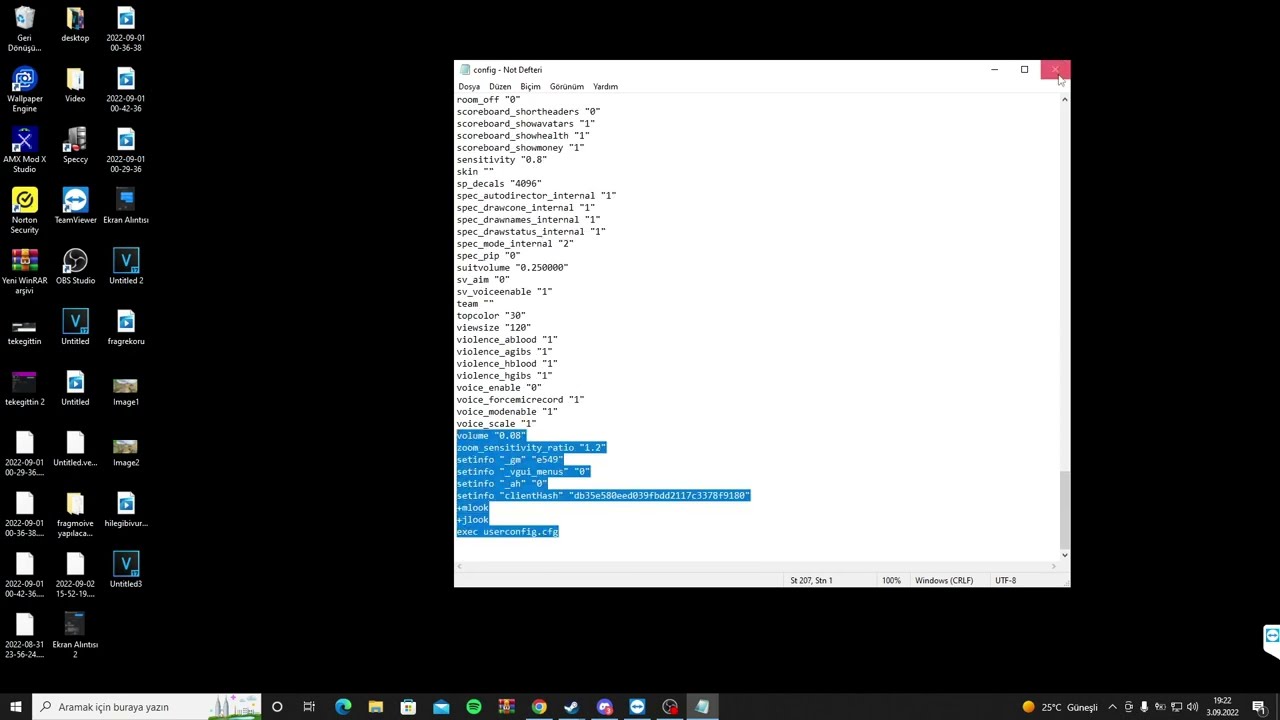The height and width of the screenshot is (720, 1280).
Task: Open Spotify from the taskbar
Action: click(x=474, y=707)
